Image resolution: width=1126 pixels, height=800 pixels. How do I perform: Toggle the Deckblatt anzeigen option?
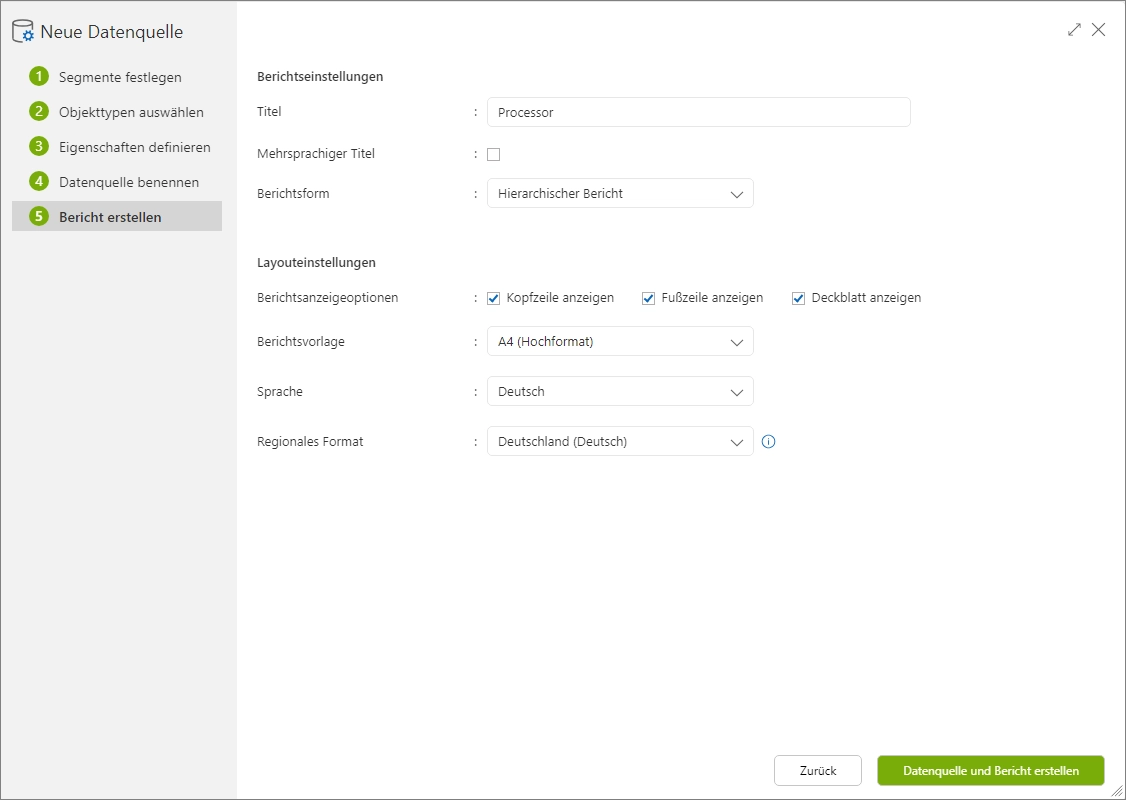point(798,297)
